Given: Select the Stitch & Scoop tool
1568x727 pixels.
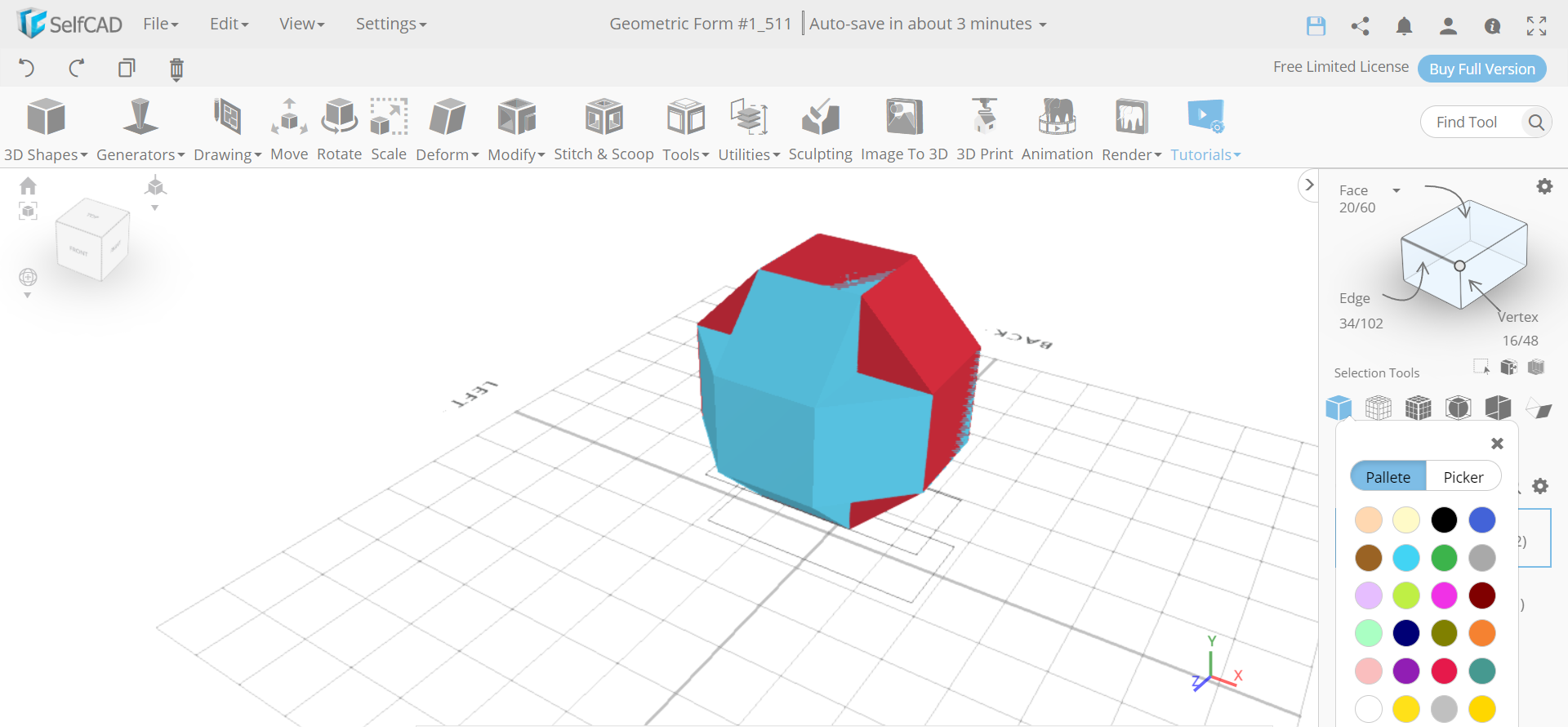Looking at the screenshot, I should pos(604,130).
